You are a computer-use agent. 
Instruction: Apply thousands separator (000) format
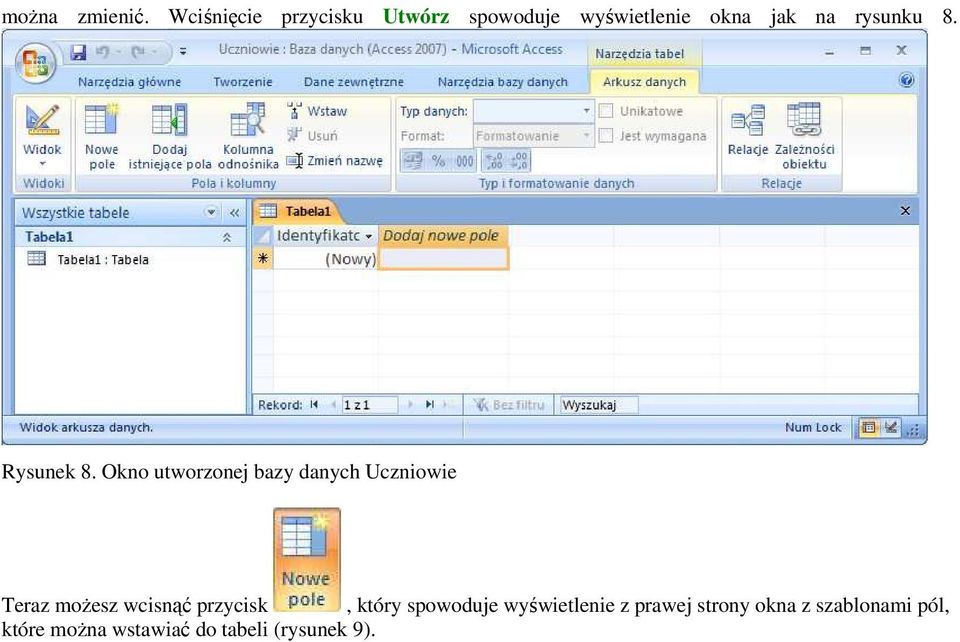[464, 161]
